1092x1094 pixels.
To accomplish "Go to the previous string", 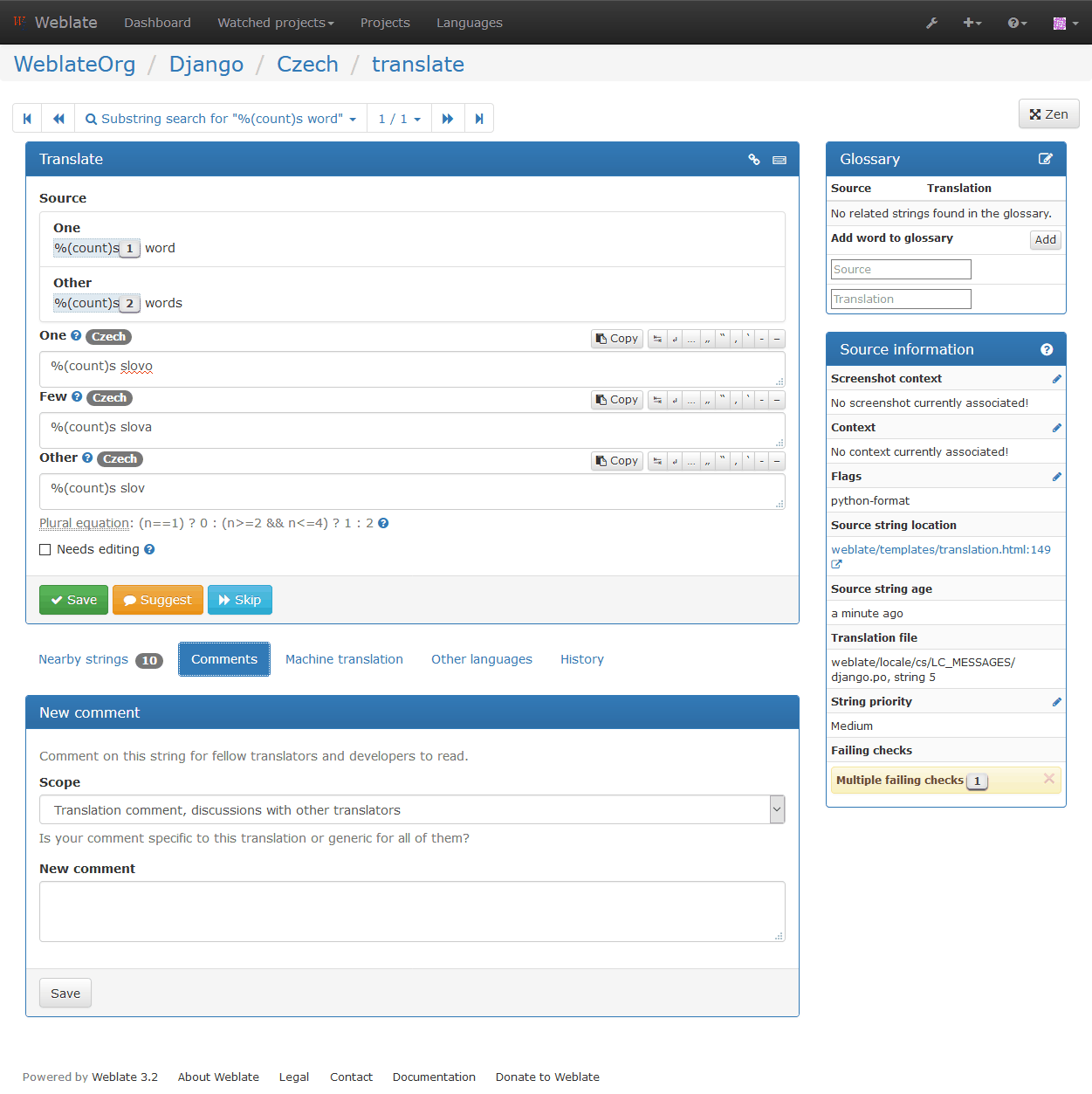I will click(58, 119).
